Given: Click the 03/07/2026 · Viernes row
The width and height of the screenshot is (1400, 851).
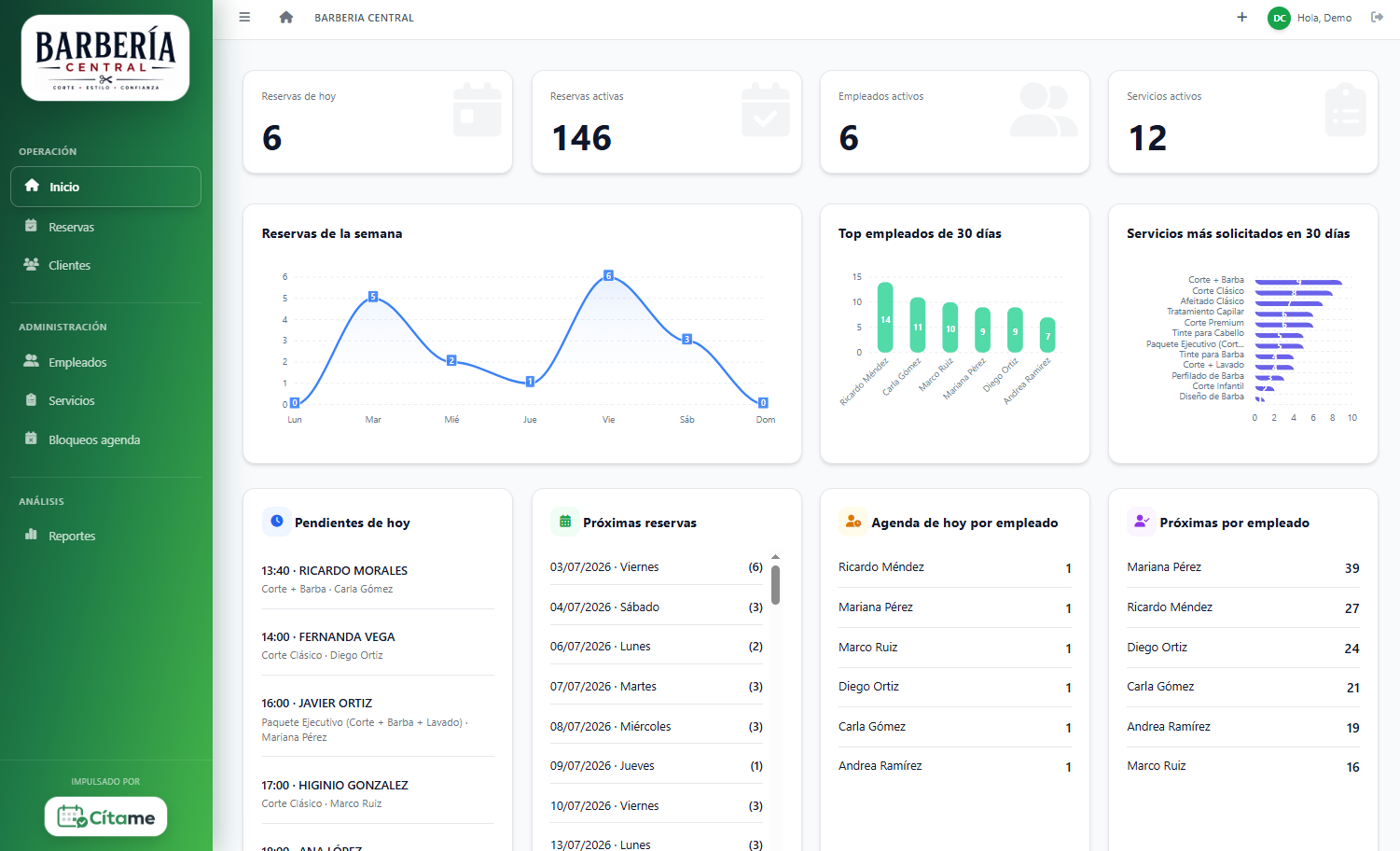Looking at the screenshot, I should 657,567.
